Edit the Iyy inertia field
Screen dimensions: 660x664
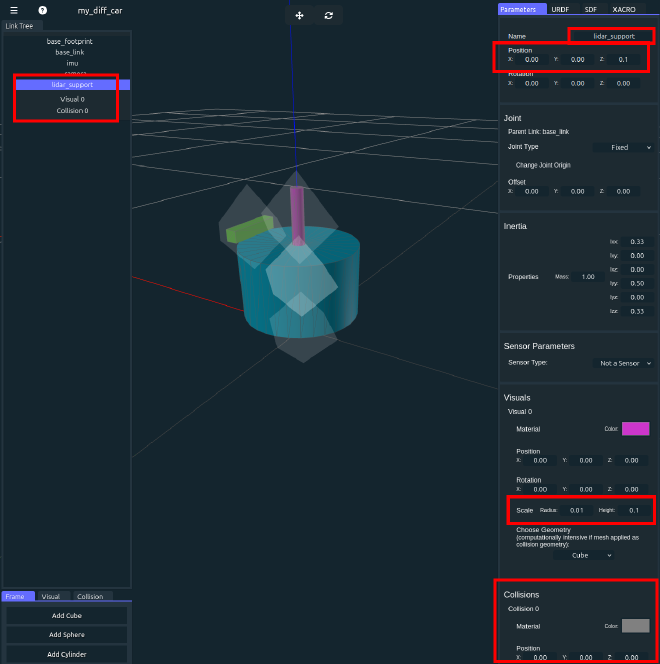click(637, 283)
